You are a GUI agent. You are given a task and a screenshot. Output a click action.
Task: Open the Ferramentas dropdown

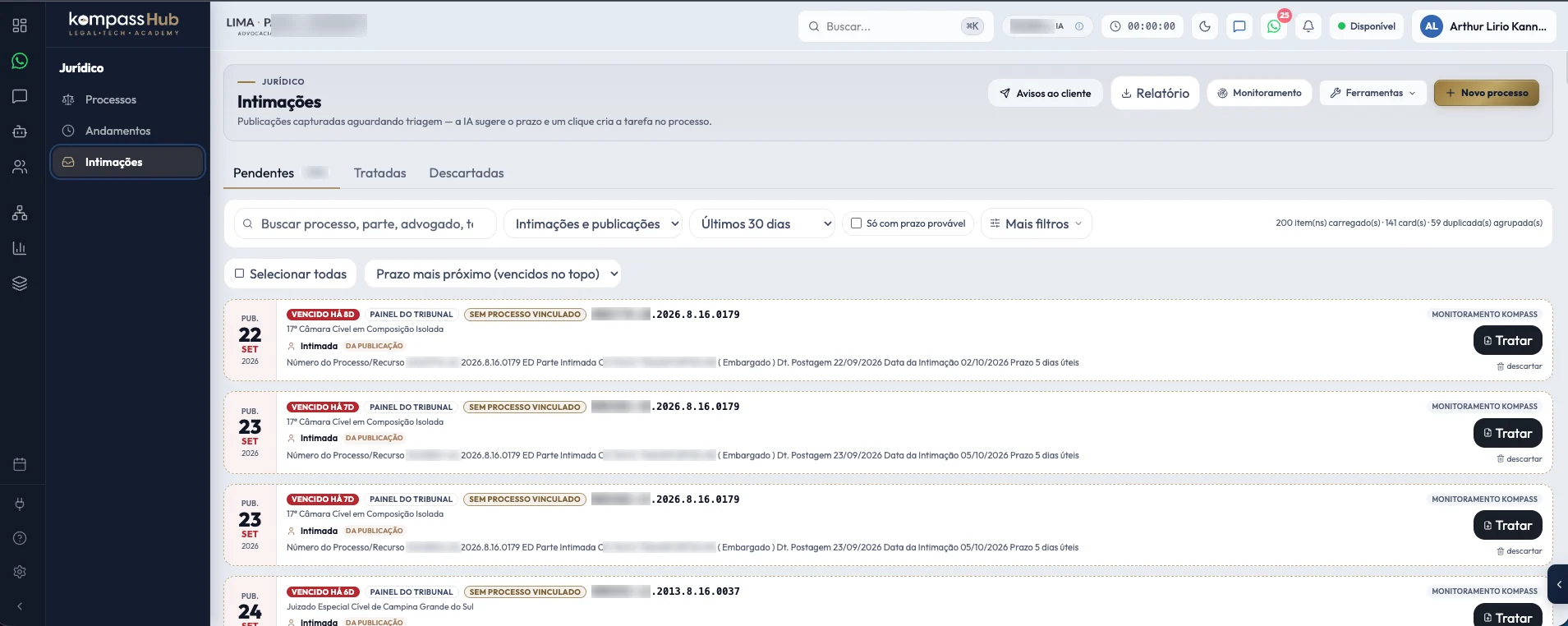pyautogui.click(x=1373, y=93)
